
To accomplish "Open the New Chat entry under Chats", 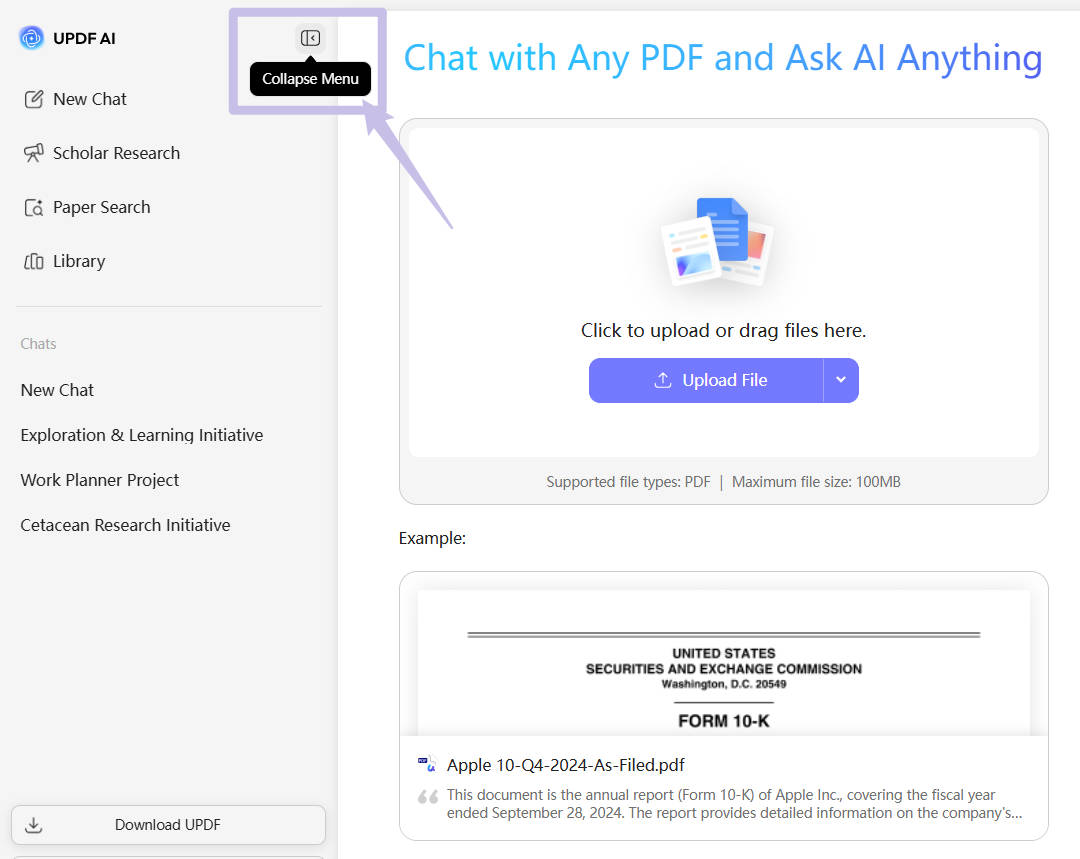I will pyautogui.click(x=57, y=390).
